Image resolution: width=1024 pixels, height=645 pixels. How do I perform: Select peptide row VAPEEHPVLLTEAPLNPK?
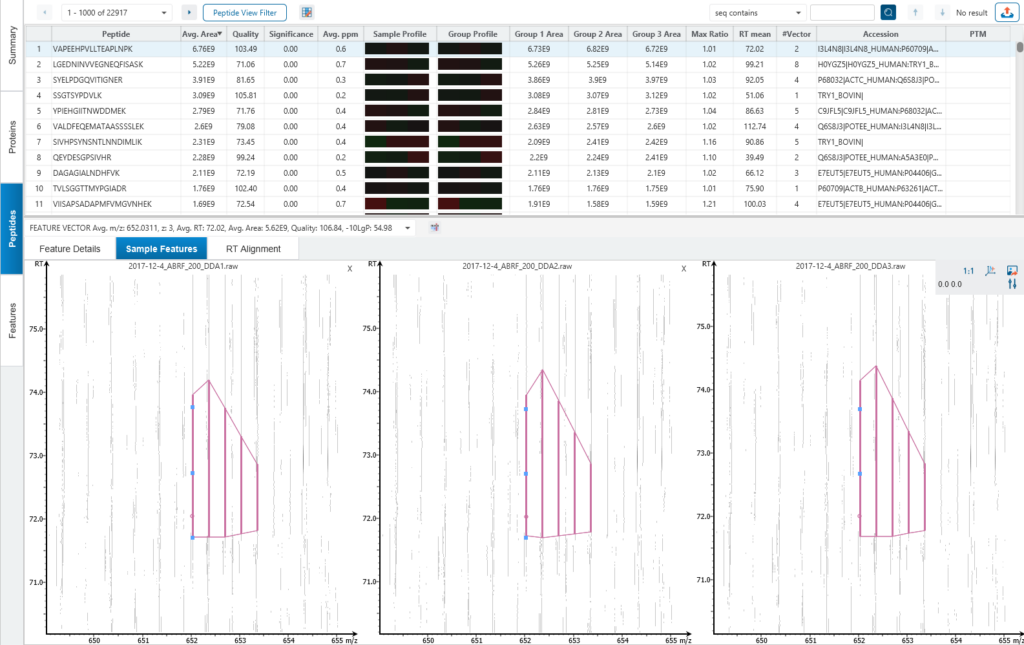tap(520, 49)
